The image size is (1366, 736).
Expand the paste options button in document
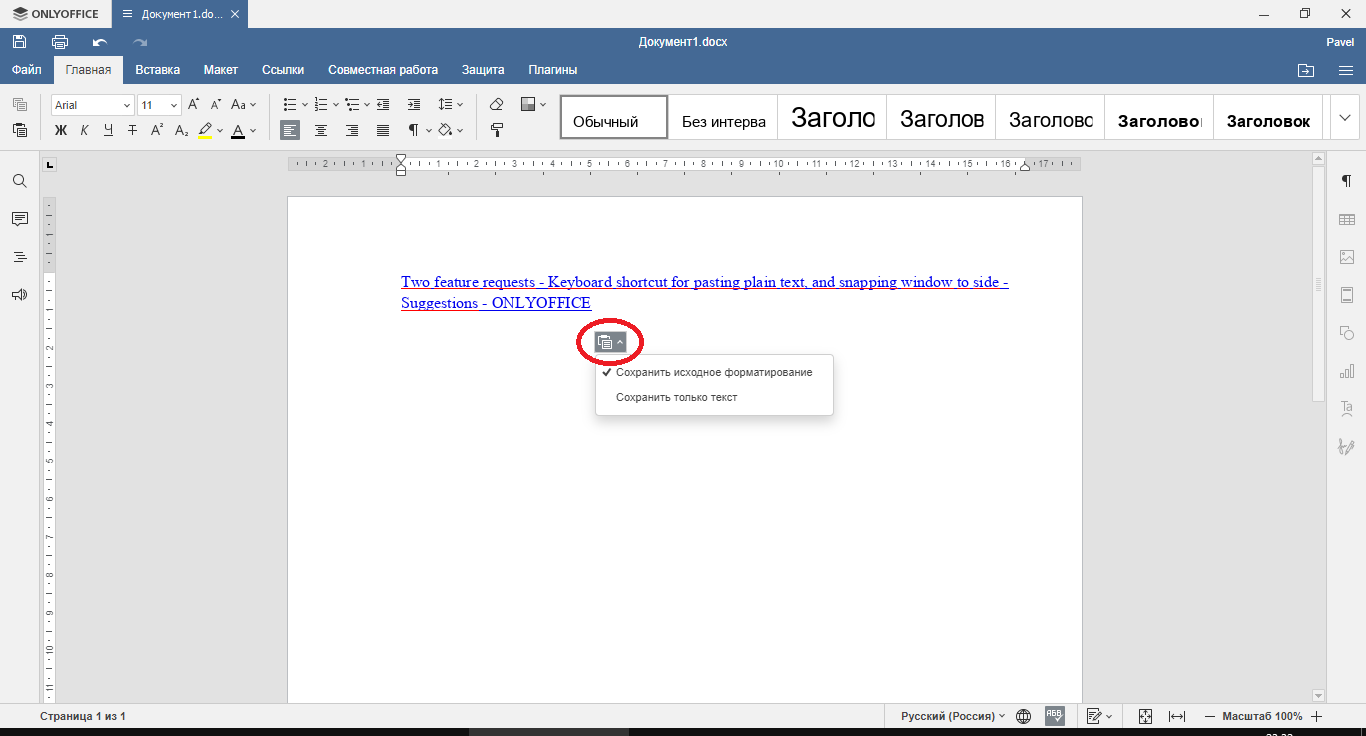[610, 342]
